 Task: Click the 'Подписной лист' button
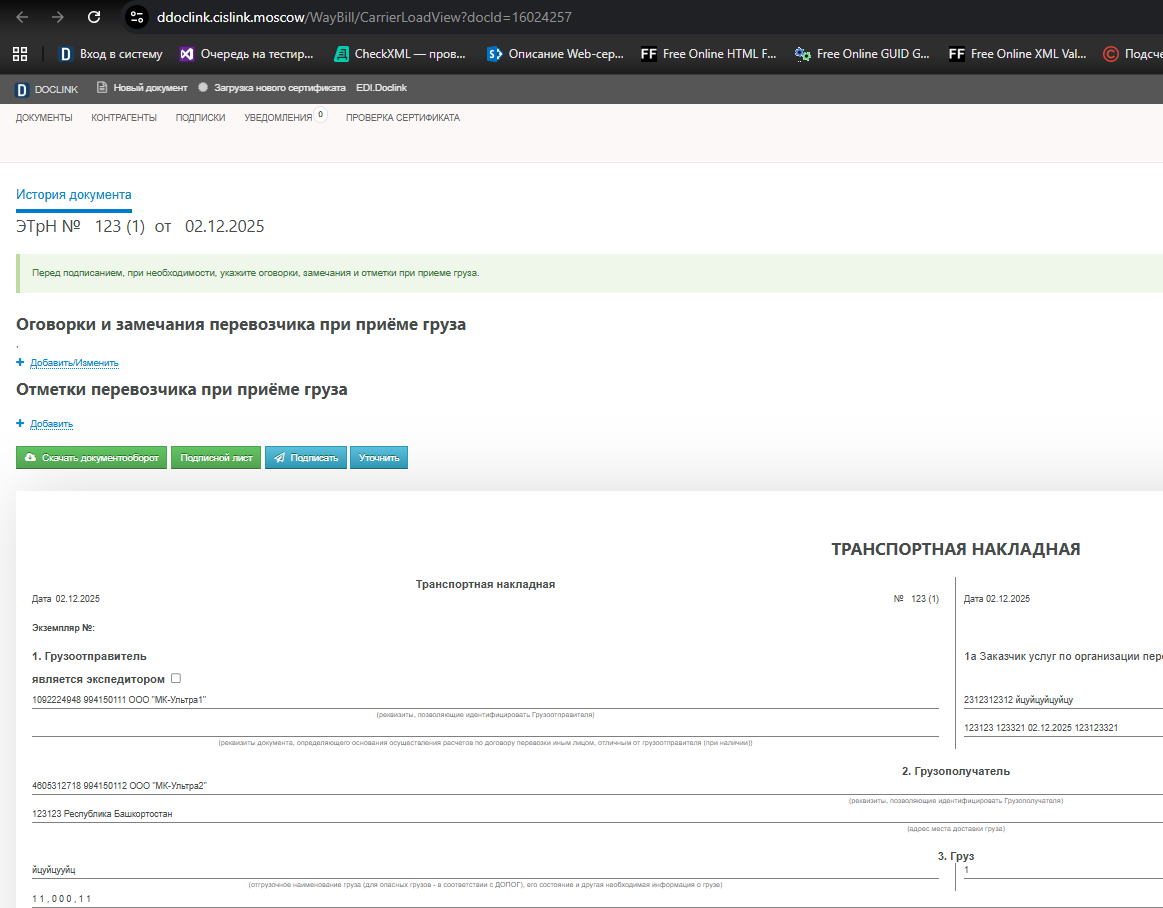point(216,458)
